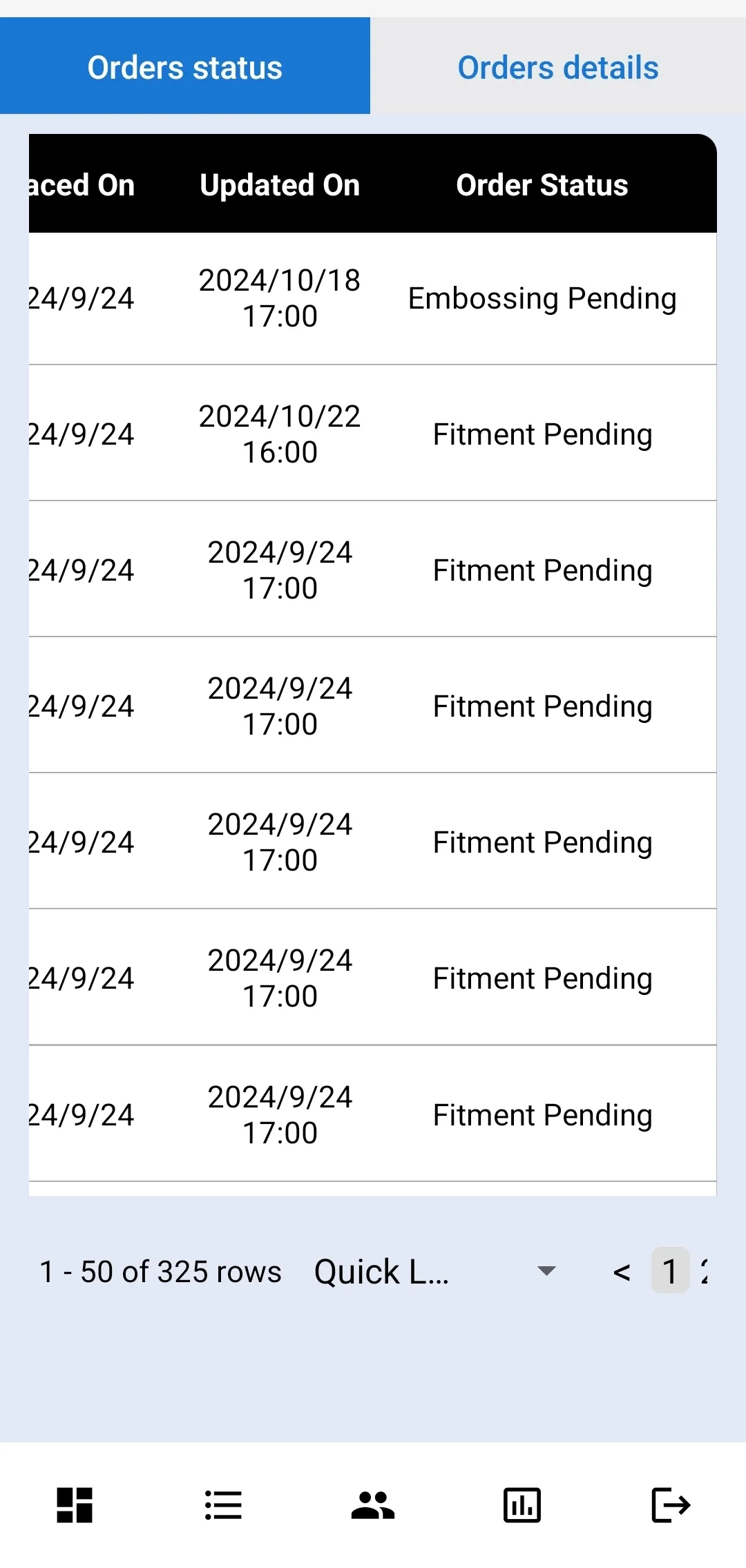This screenshot has height=1568, width=746.
Task: Click the 2024/10/18 17:00 updated cell
Action: 280,298
